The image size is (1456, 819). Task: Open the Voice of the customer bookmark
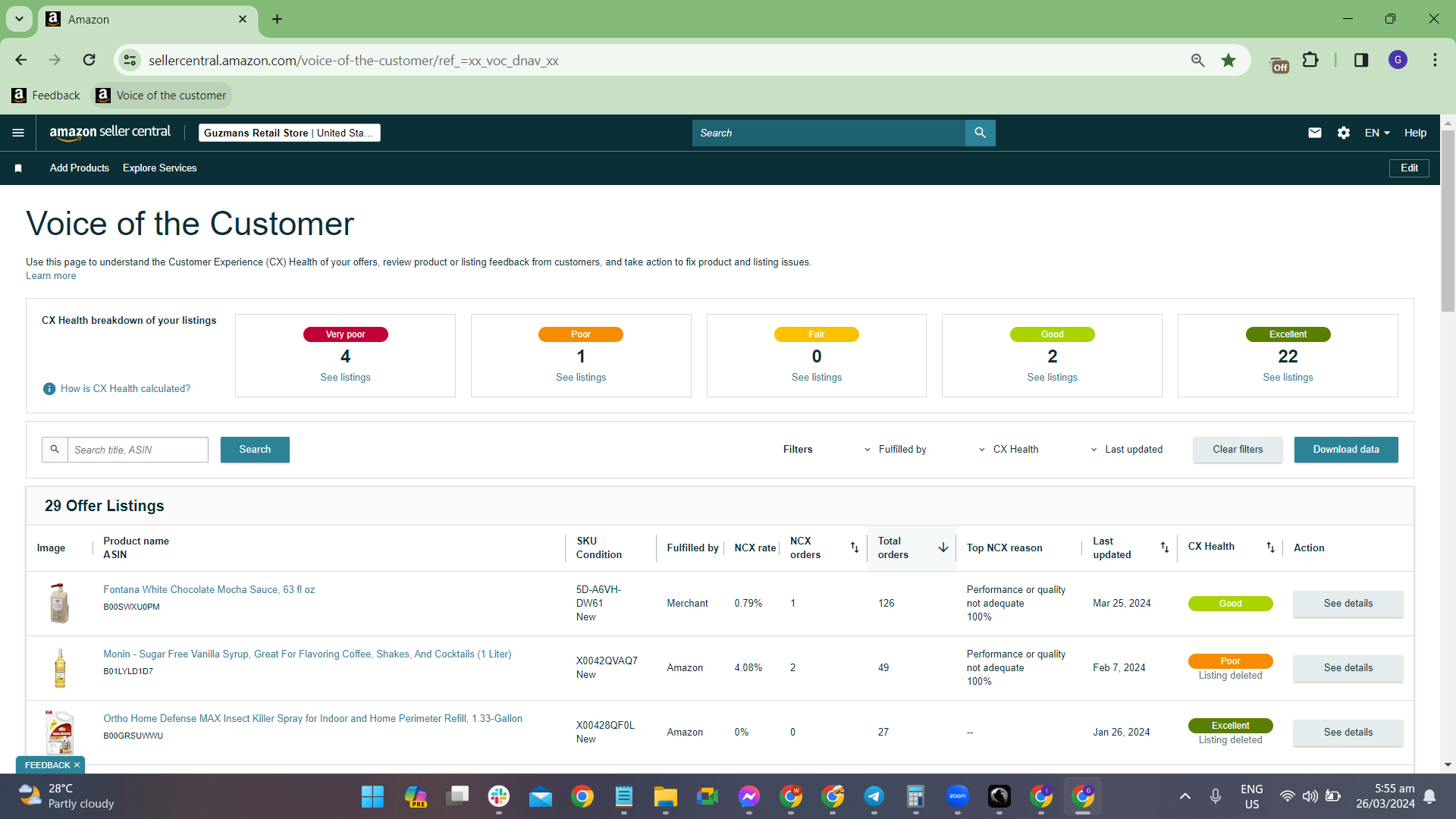point(162,96)
